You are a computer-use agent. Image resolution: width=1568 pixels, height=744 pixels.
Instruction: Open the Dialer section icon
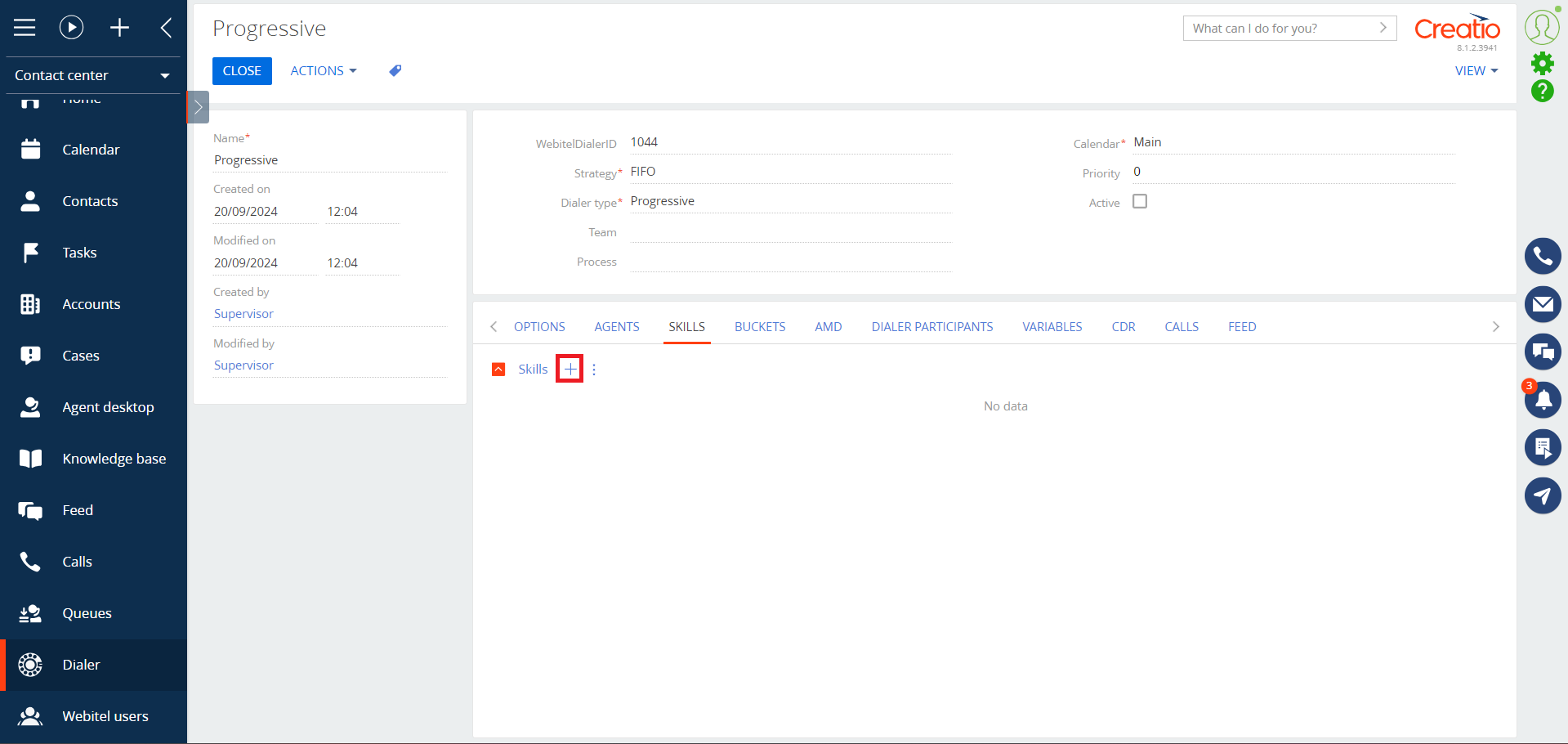(30, 665)
